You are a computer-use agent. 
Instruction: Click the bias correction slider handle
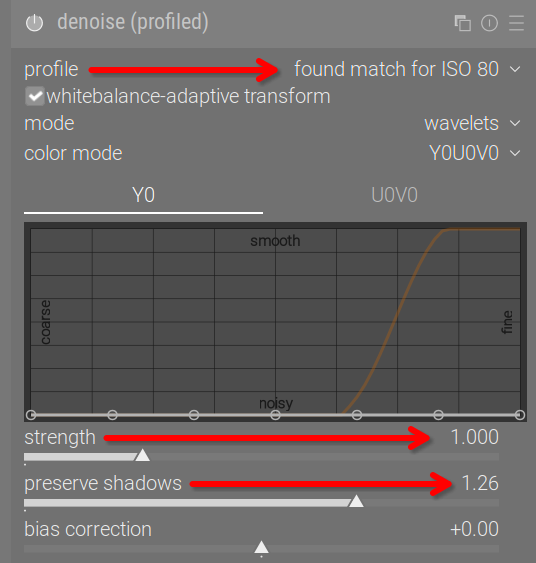(261, 547)
